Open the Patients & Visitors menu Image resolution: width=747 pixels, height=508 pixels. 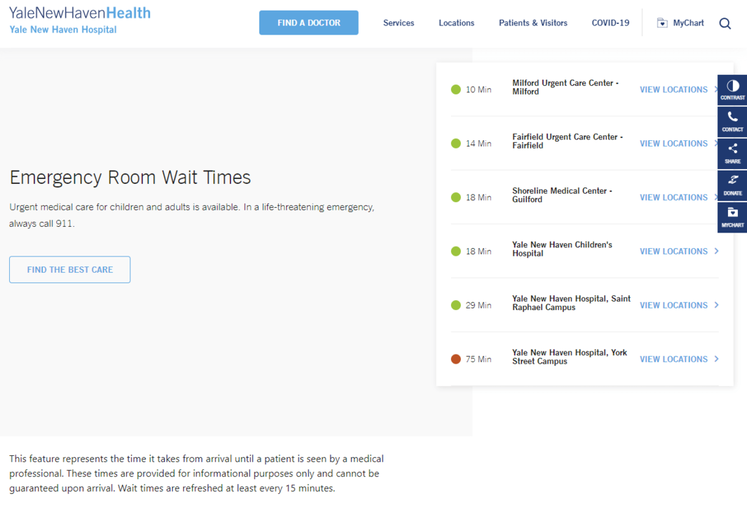coord(533,23)
